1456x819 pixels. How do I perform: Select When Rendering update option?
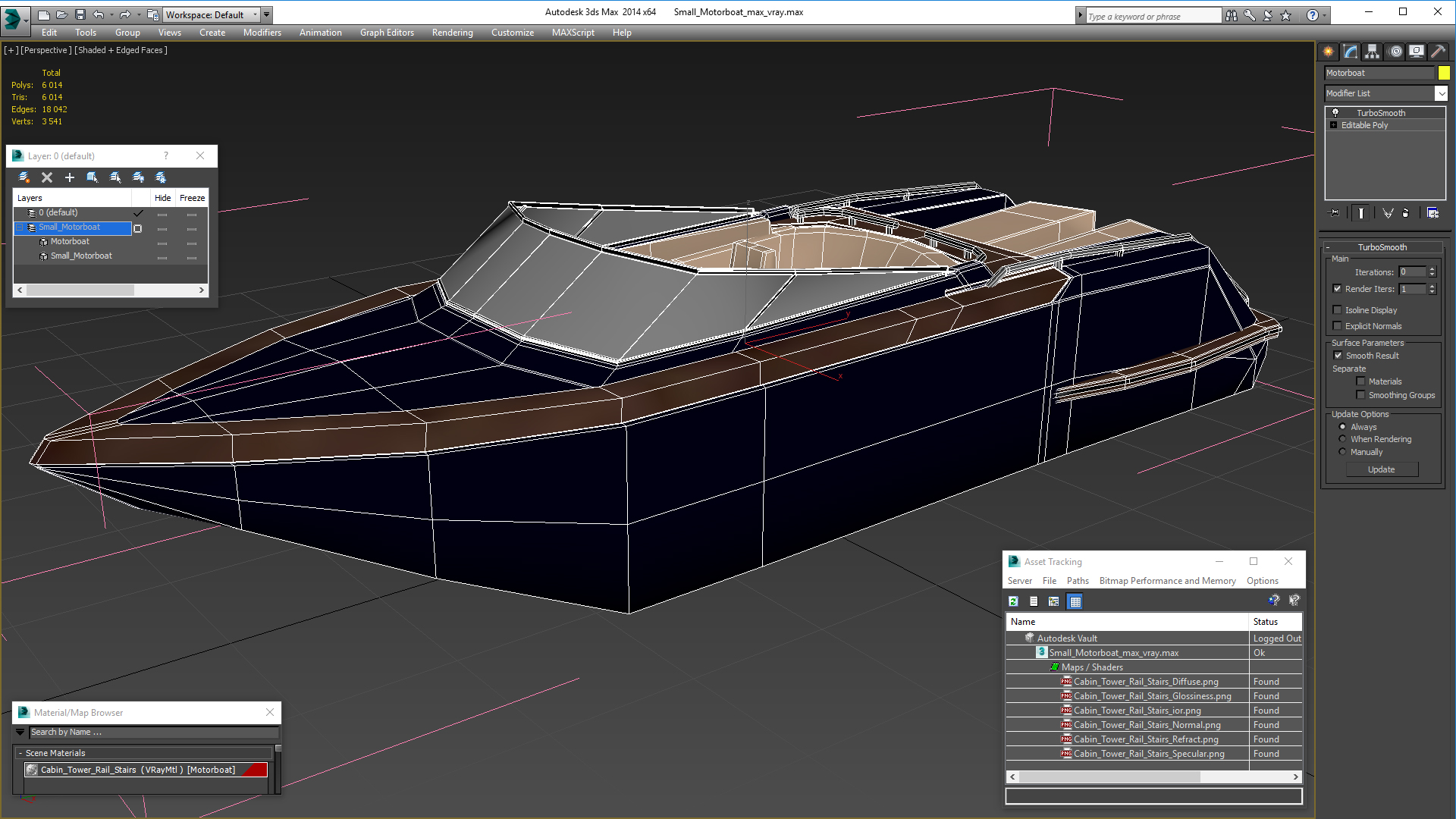pyautogui.click(x=1342, y=439)
